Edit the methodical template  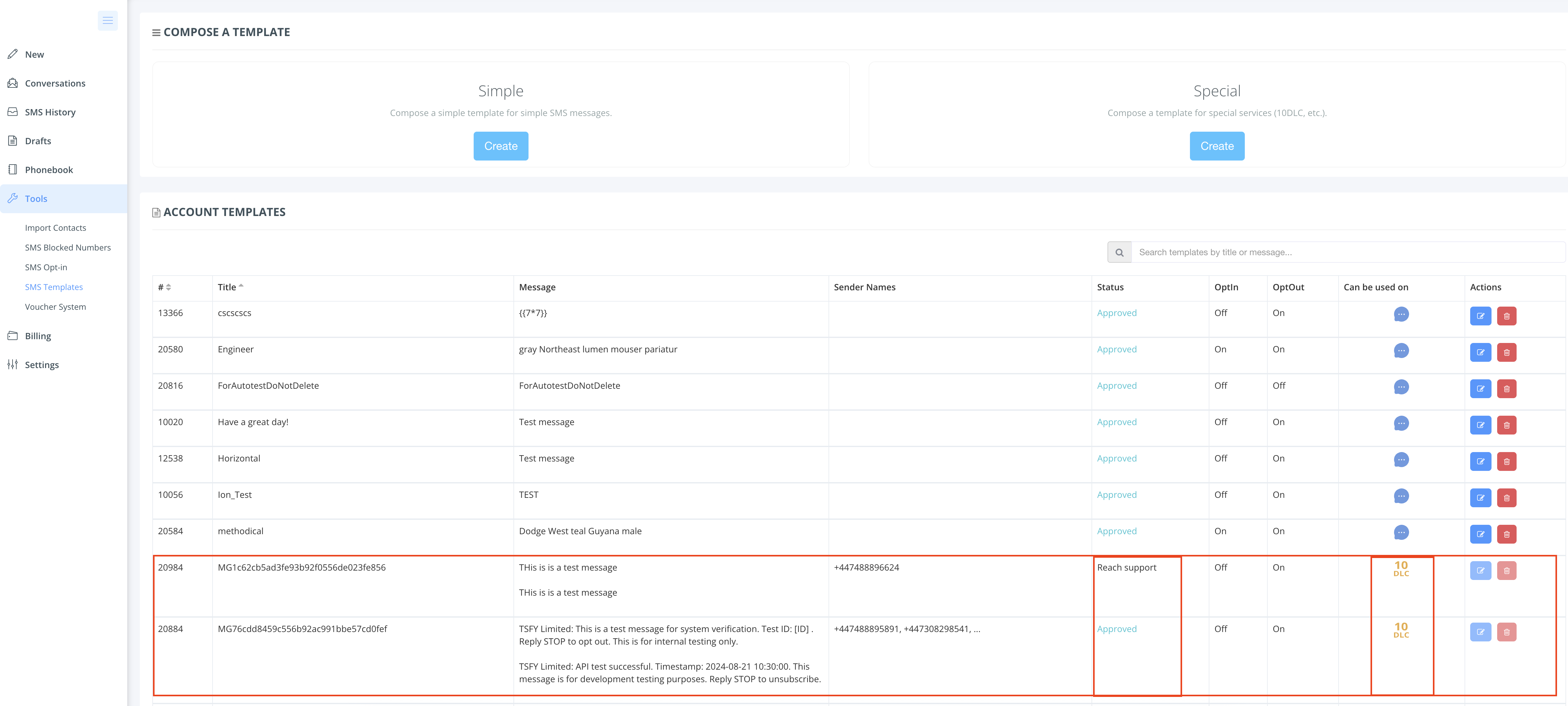[x=1480, y=535]
